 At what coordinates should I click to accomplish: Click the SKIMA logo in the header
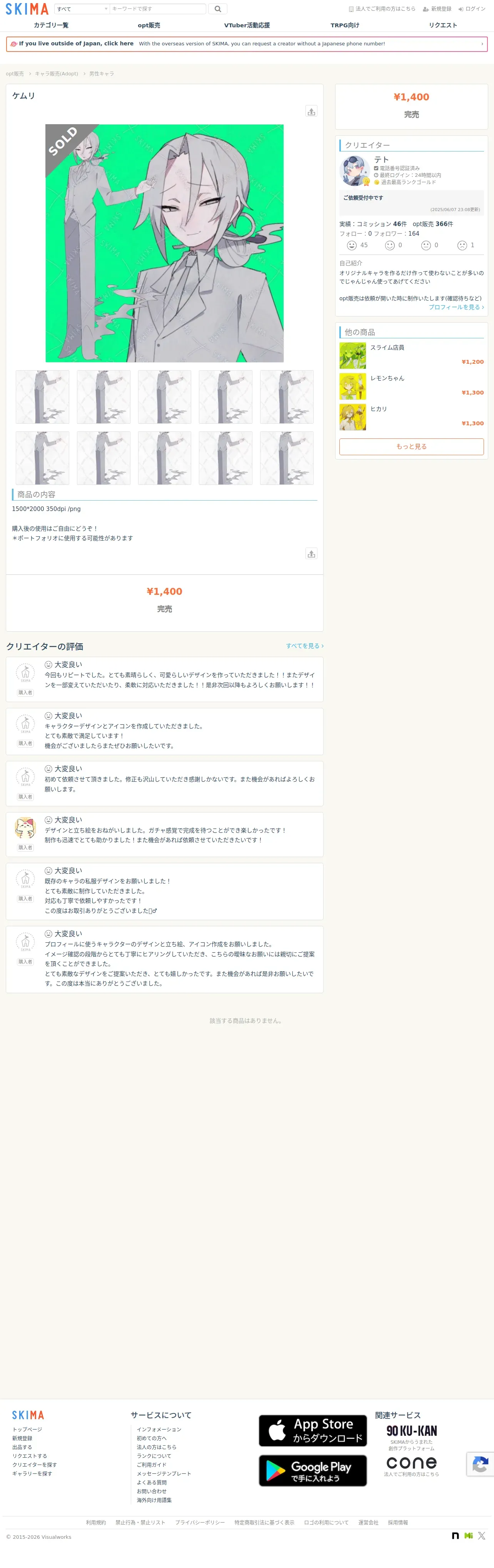tap(27, 9)
